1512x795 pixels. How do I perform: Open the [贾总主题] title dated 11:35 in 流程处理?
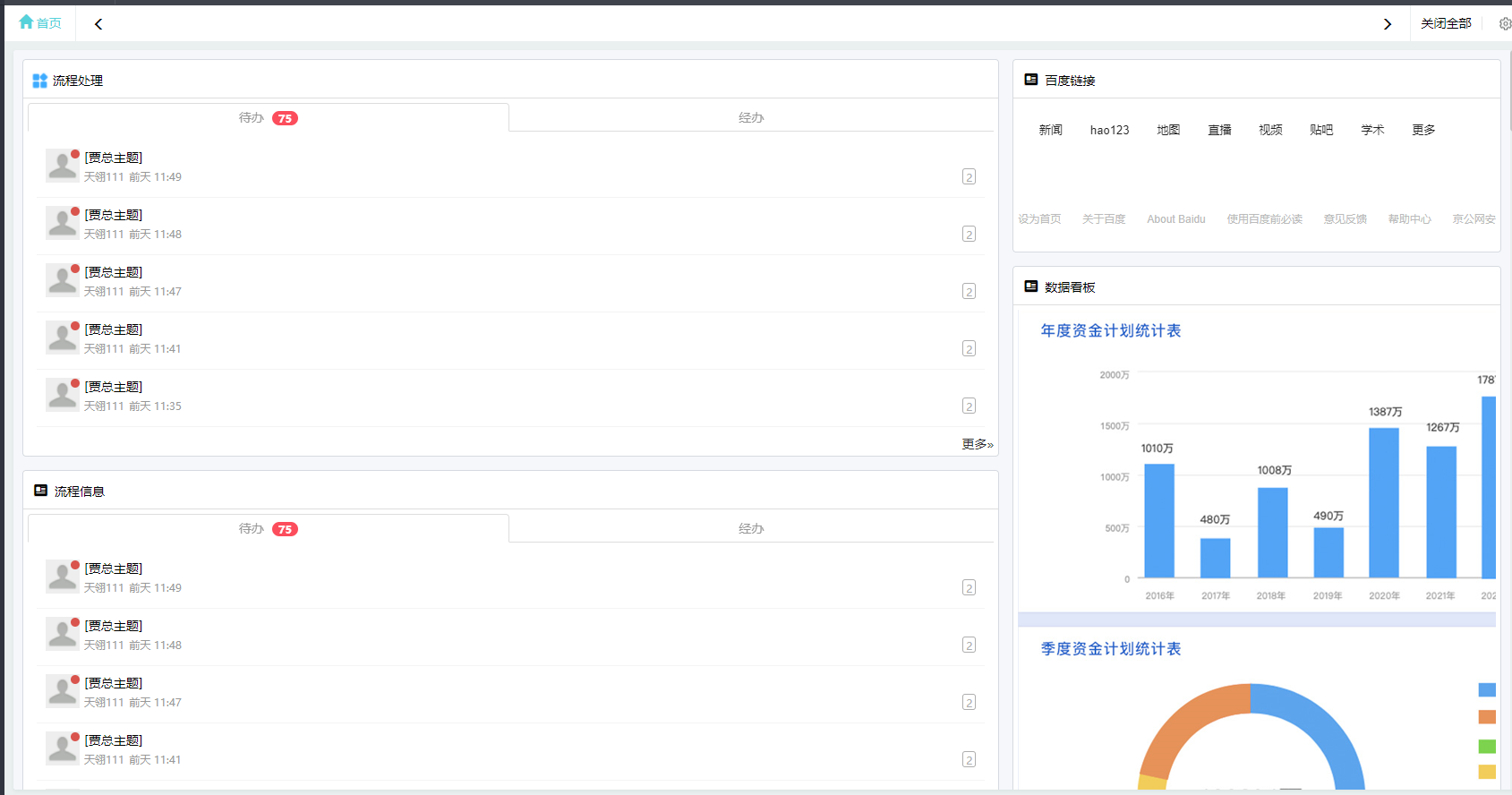tap(114, 387)
